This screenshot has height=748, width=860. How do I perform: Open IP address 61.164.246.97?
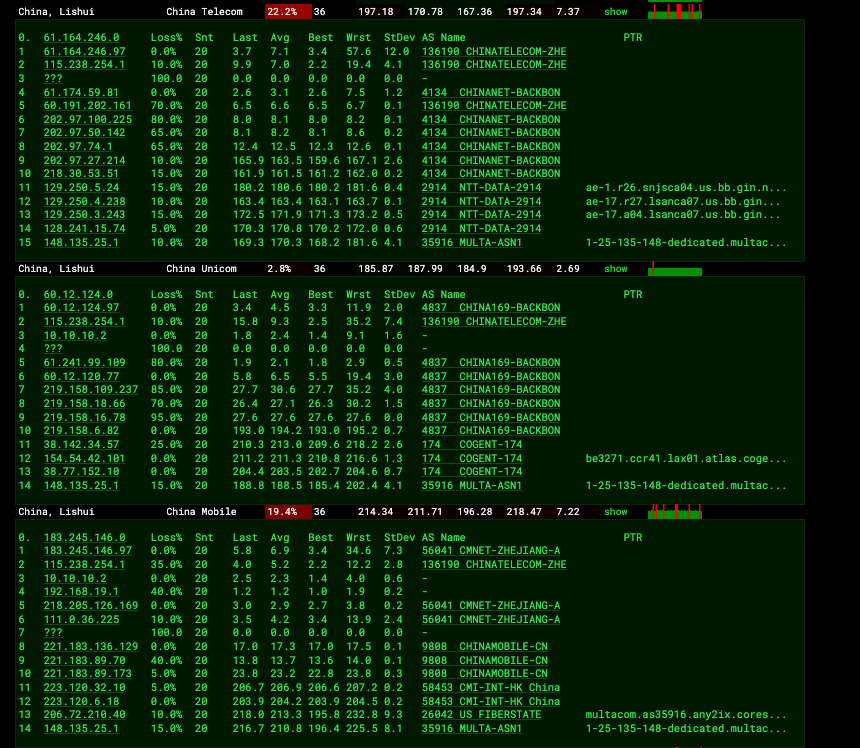pos(84,51)
